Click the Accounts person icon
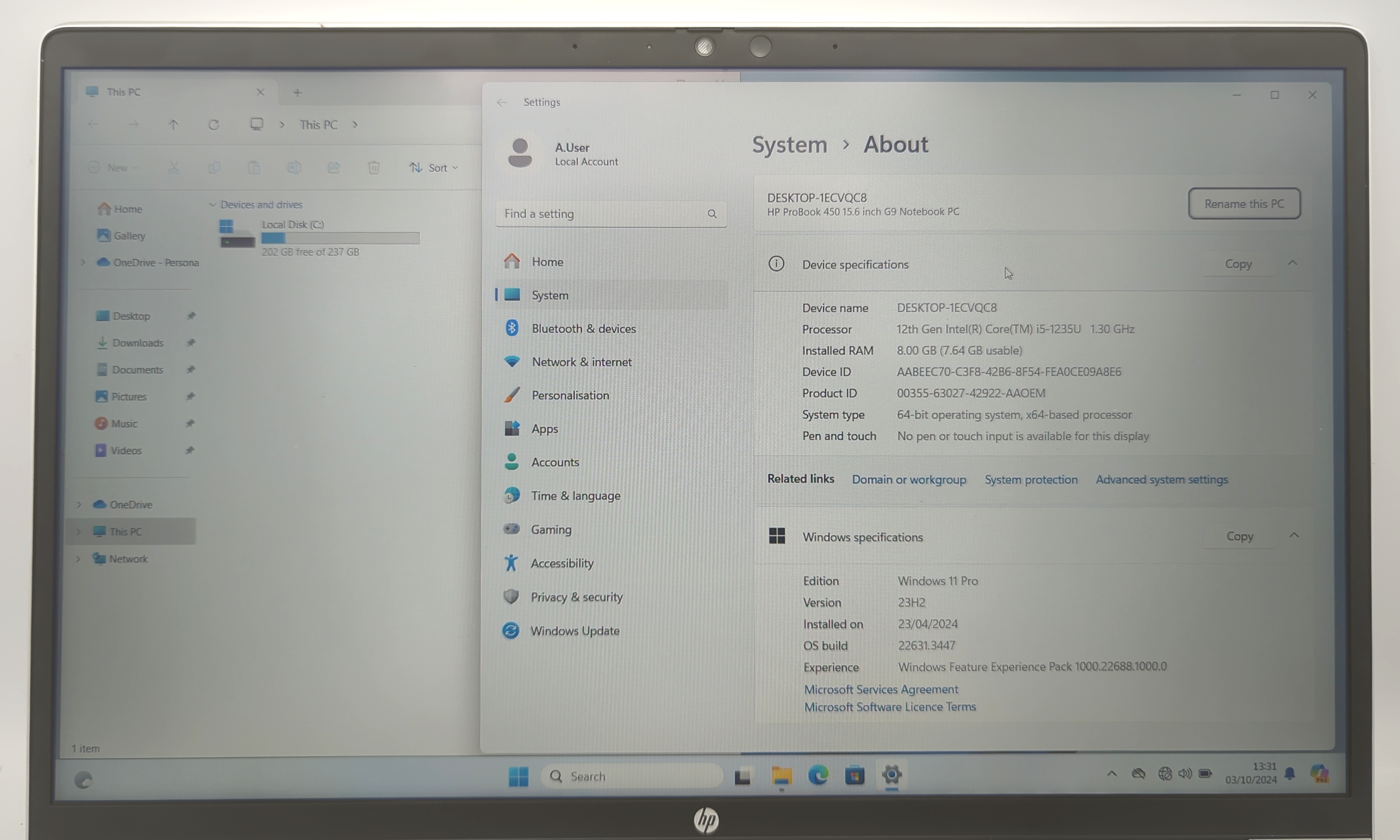Image resolution: width=1400 pixels, height=840 pixels. [x=511, y=461]
